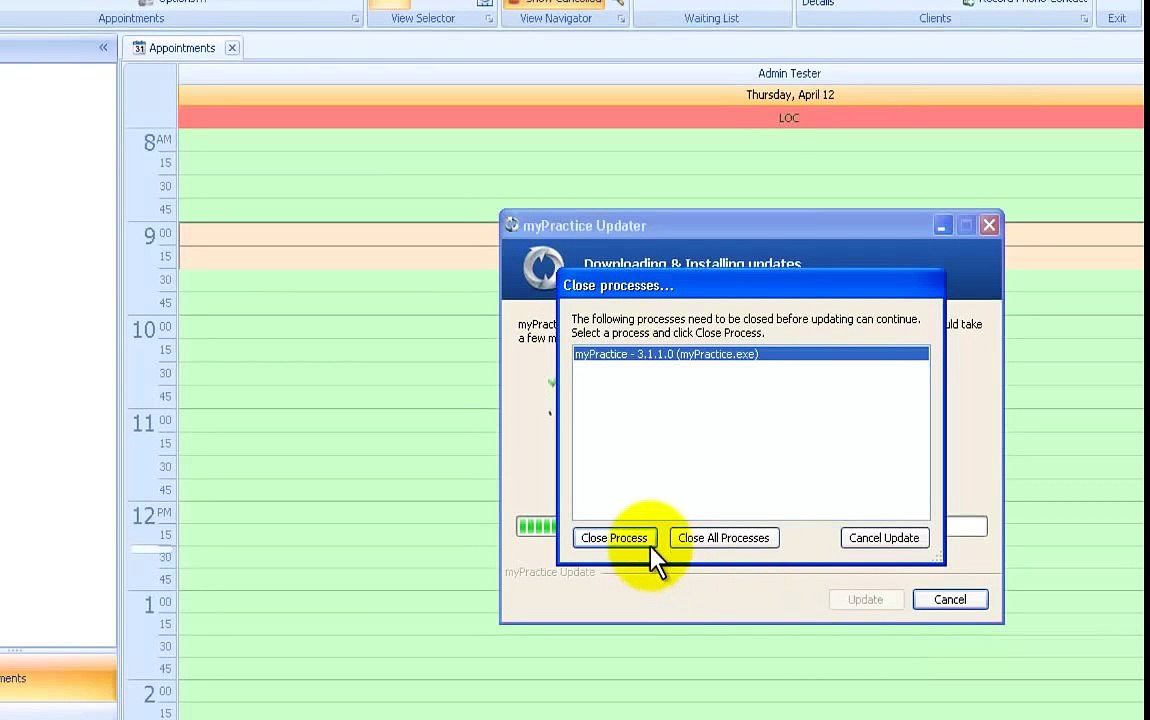Expand View Selector group launcher arrow

489,19
